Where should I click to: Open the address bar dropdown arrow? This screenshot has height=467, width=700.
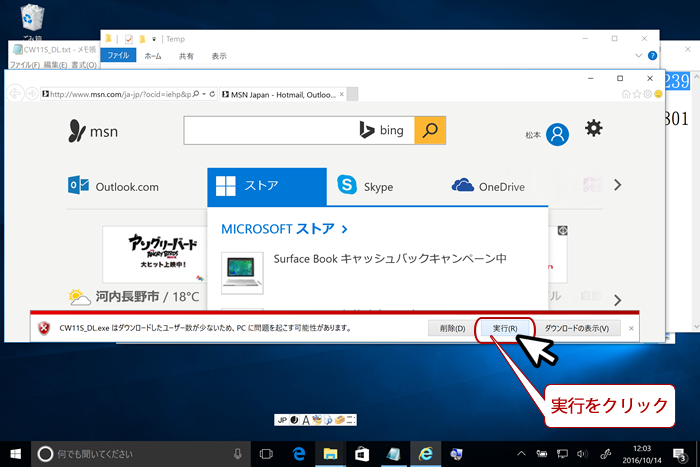pyautogui.click(x=204, y=94)
